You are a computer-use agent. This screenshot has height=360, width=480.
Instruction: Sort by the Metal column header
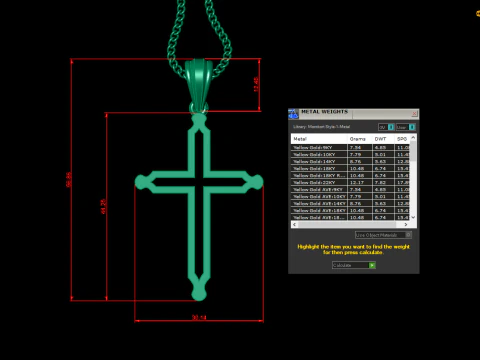(x=319, y=139)
